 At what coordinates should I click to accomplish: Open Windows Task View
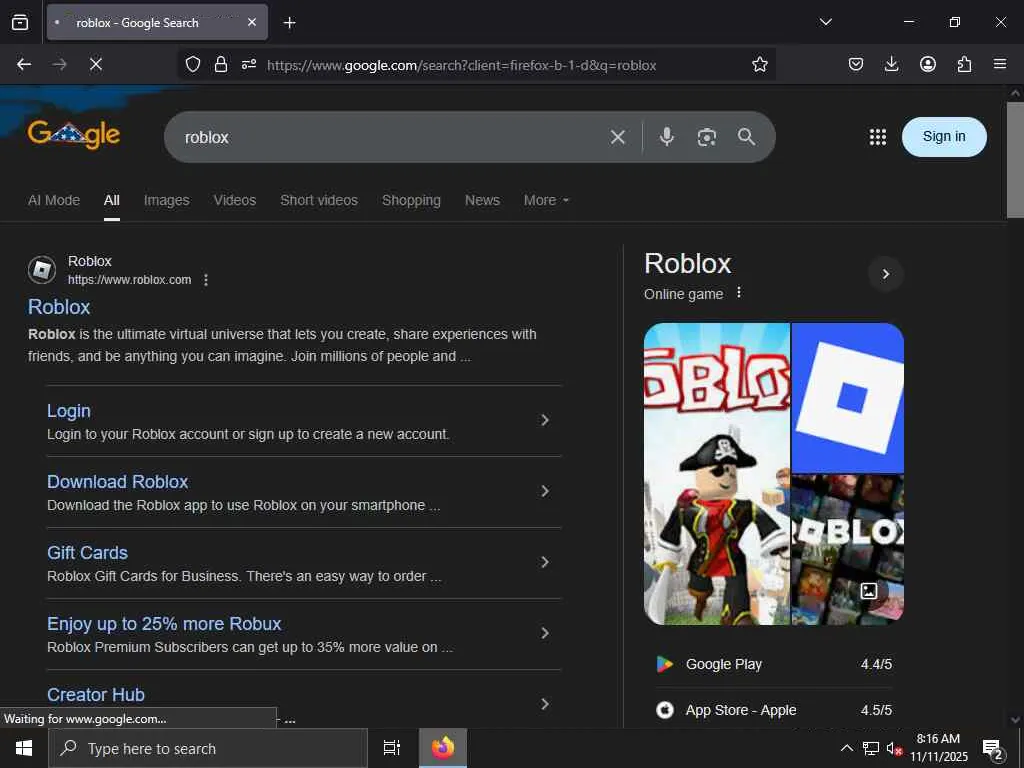click(391, 748)
